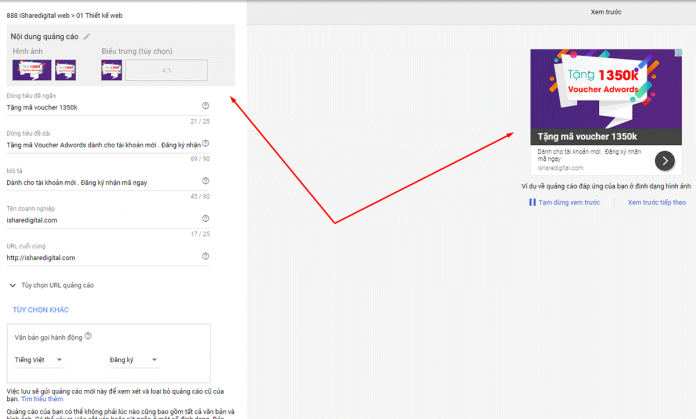Click help icon for Mô tả field
696x419 pixels.
pos(206,181)
